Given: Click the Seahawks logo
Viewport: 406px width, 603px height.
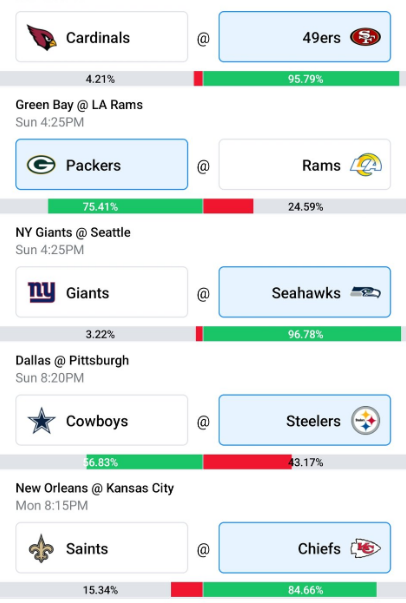Looking at the screenshot, I should pos(365,293).
